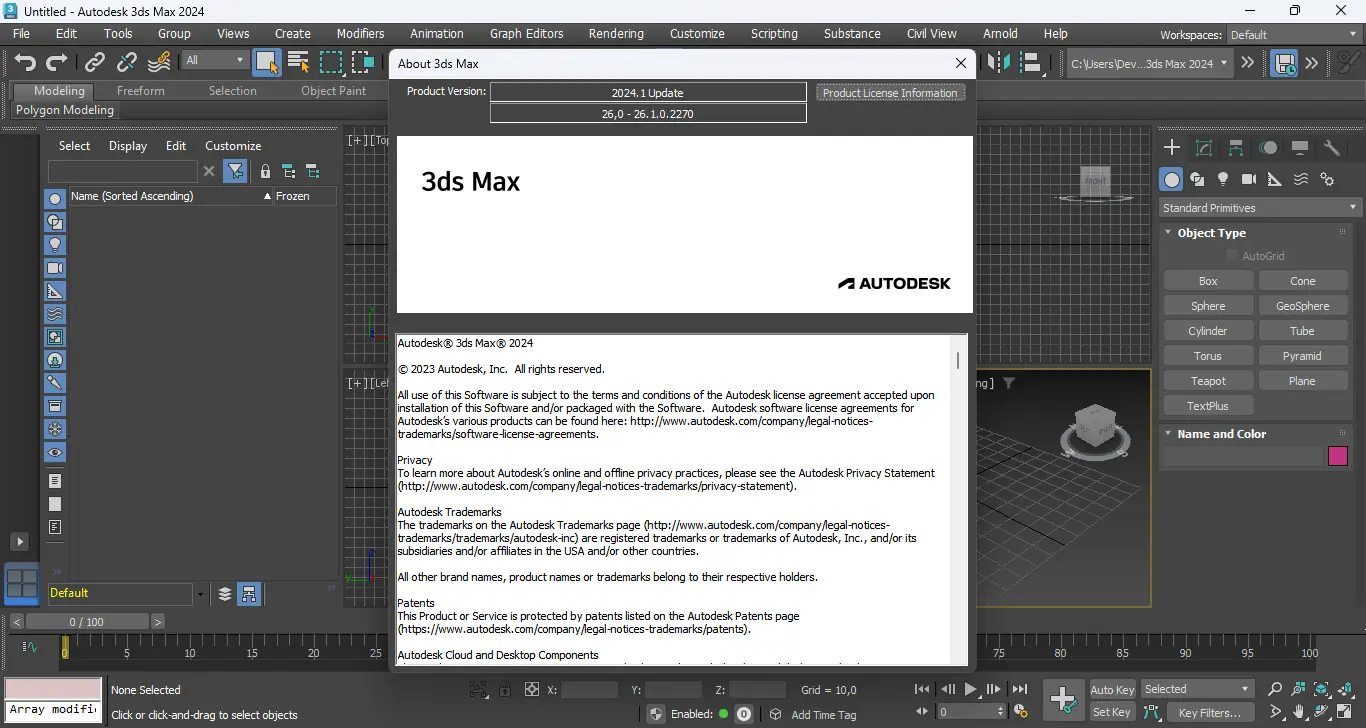Click the Undo arrow in main toolbar

pos(25,63)
